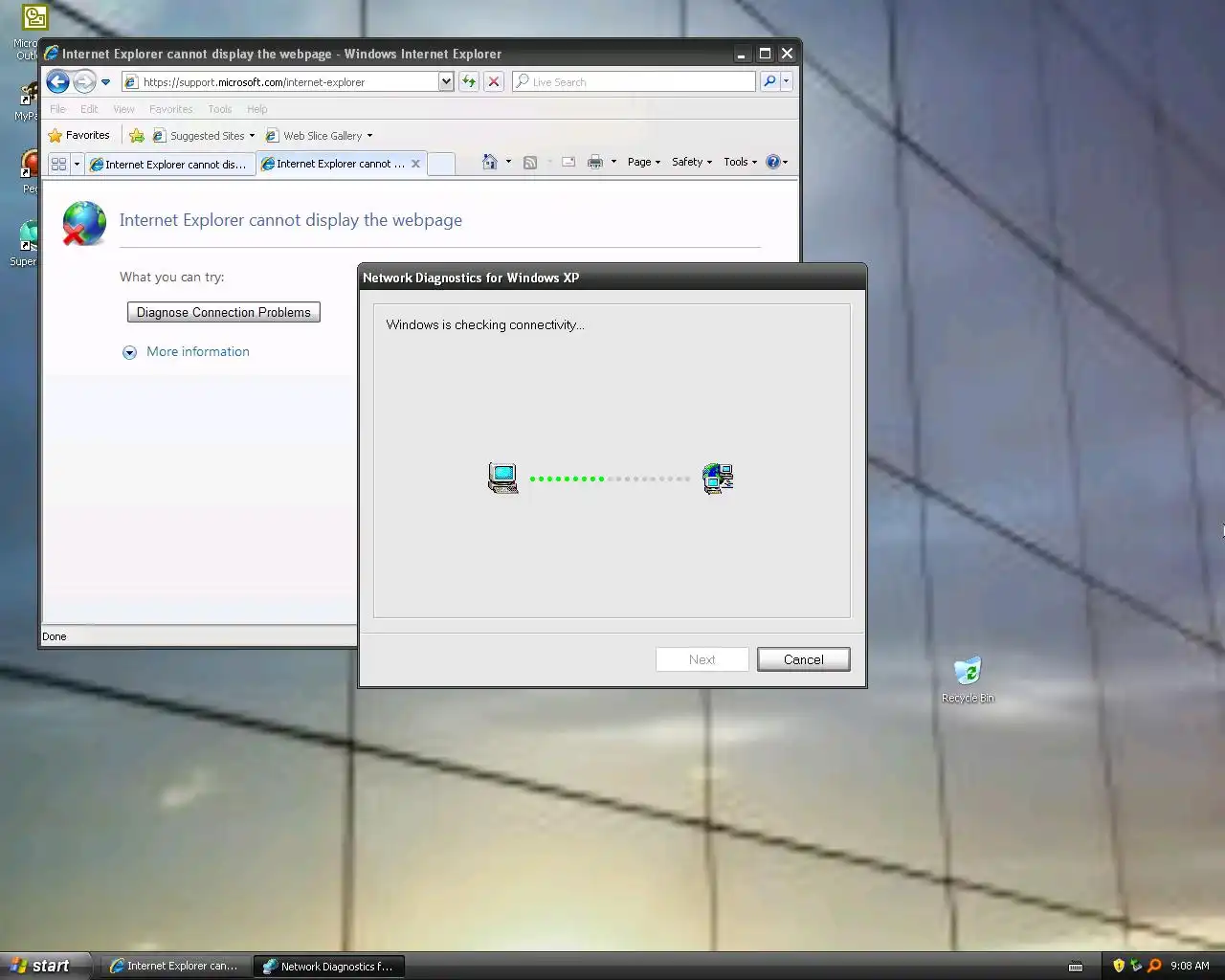Click the search magnifier button
The image size is (1225, 980).
coord(769,82)
